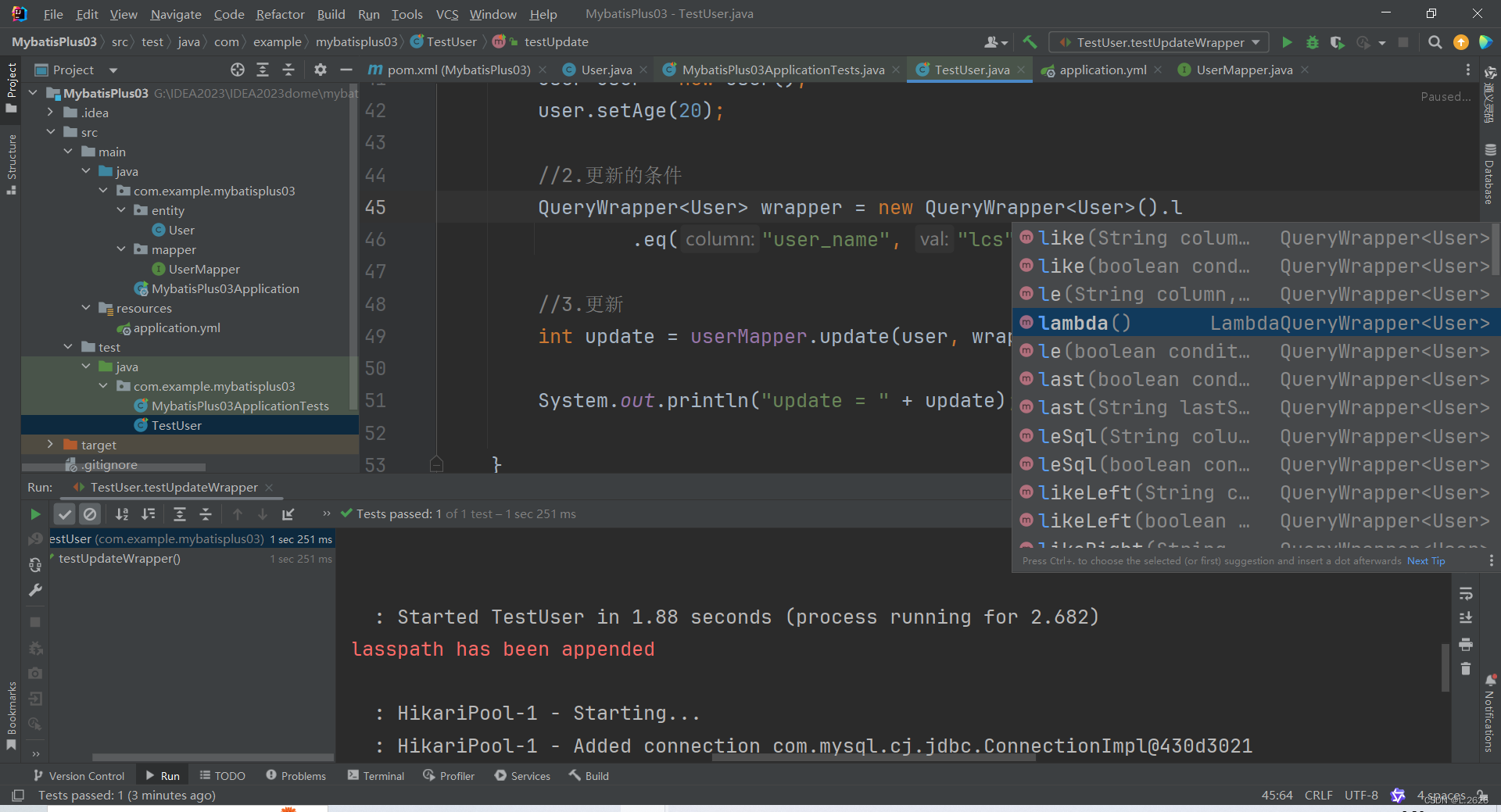Screen dimensions: 1501x812
Task: Toggle Show Ignored tests icon
Action: point(90,513)
